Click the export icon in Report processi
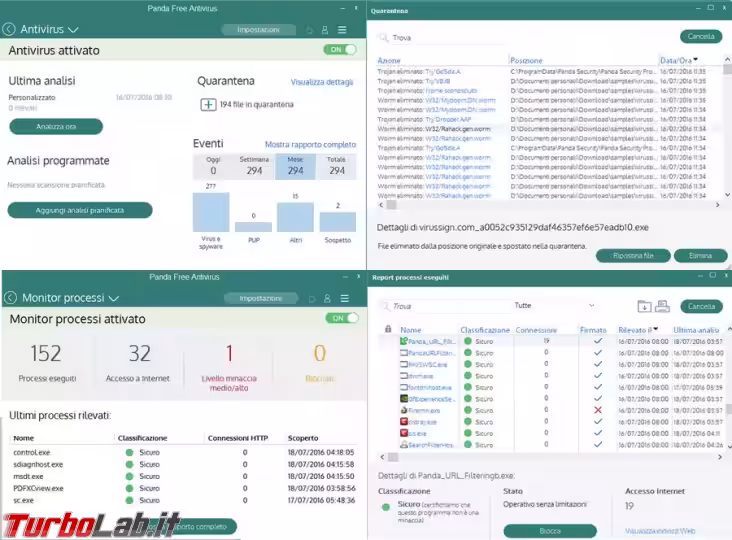Screen dimensions: 732x540 tap(645, 306)
